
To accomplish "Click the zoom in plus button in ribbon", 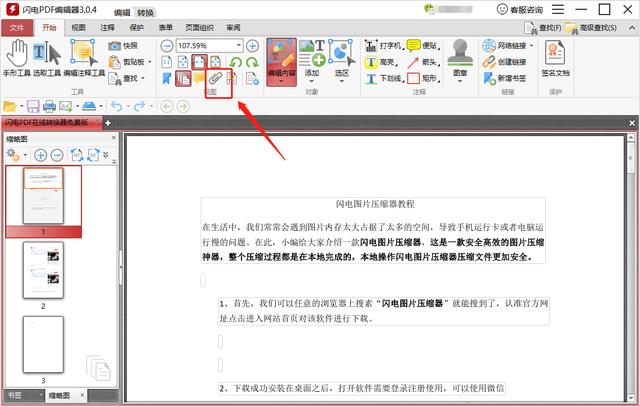I will coord(252,46).
